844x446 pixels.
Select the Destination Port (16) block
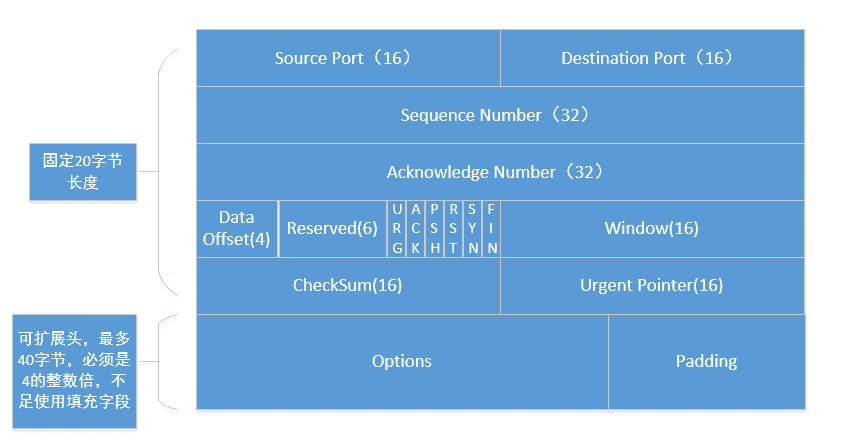tap(652, 58)
